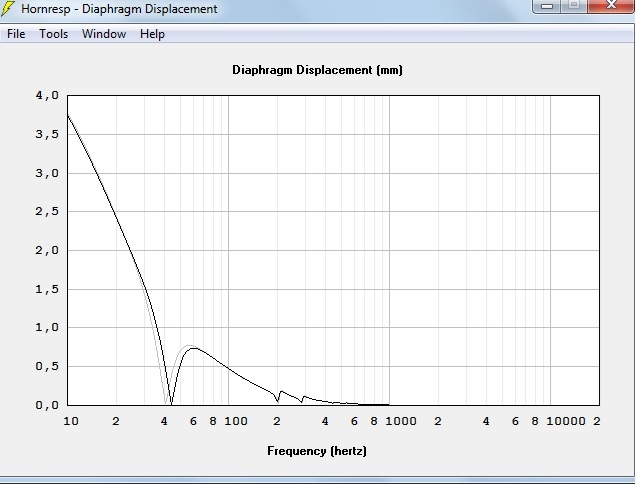Click the Hornresp lightning bolt title icon

tap(7, 9)
